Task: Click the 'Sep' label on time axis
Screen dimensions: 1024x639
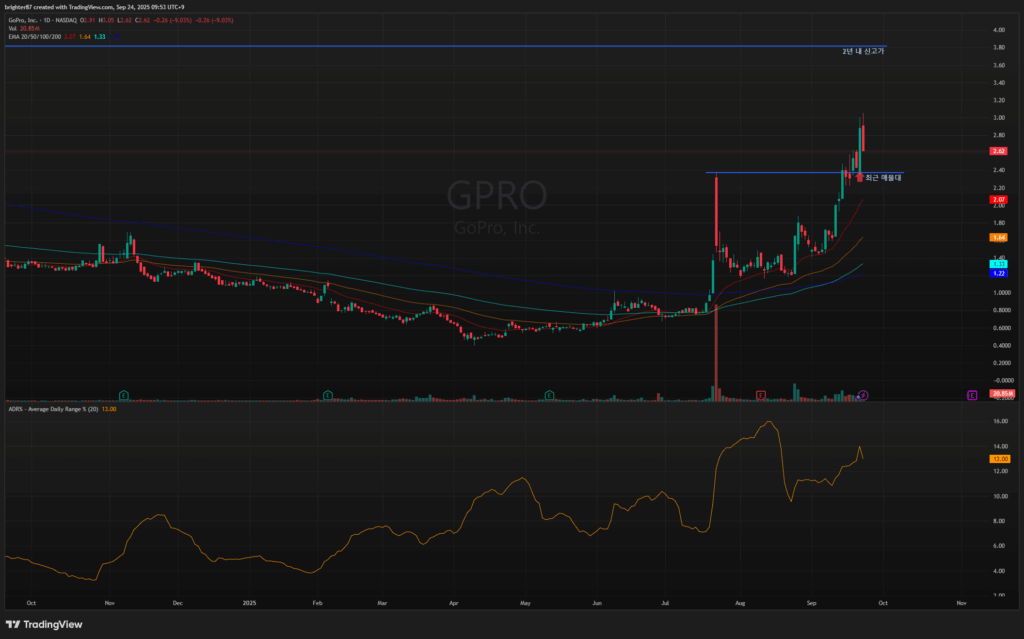Action: 811,603
